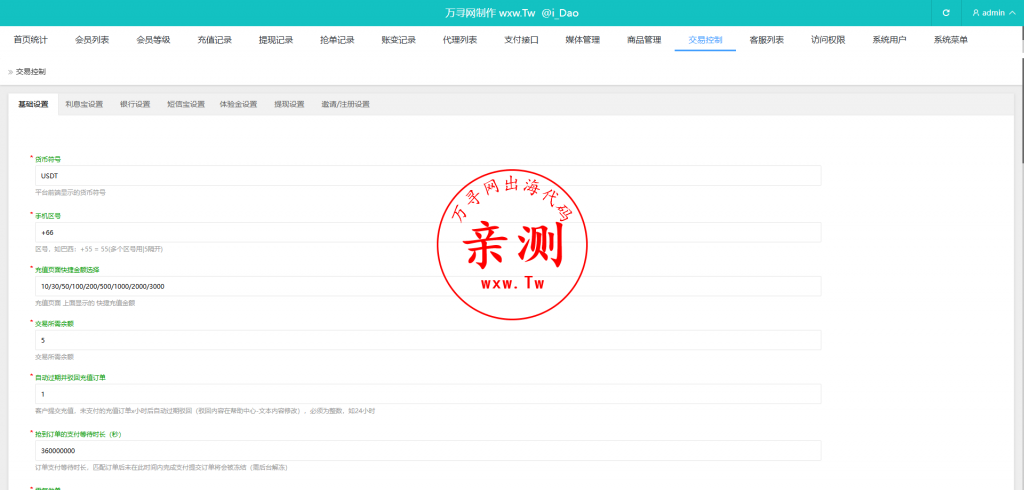
Task: Open 访问权限 menu item
Action: tap(828, 40)
